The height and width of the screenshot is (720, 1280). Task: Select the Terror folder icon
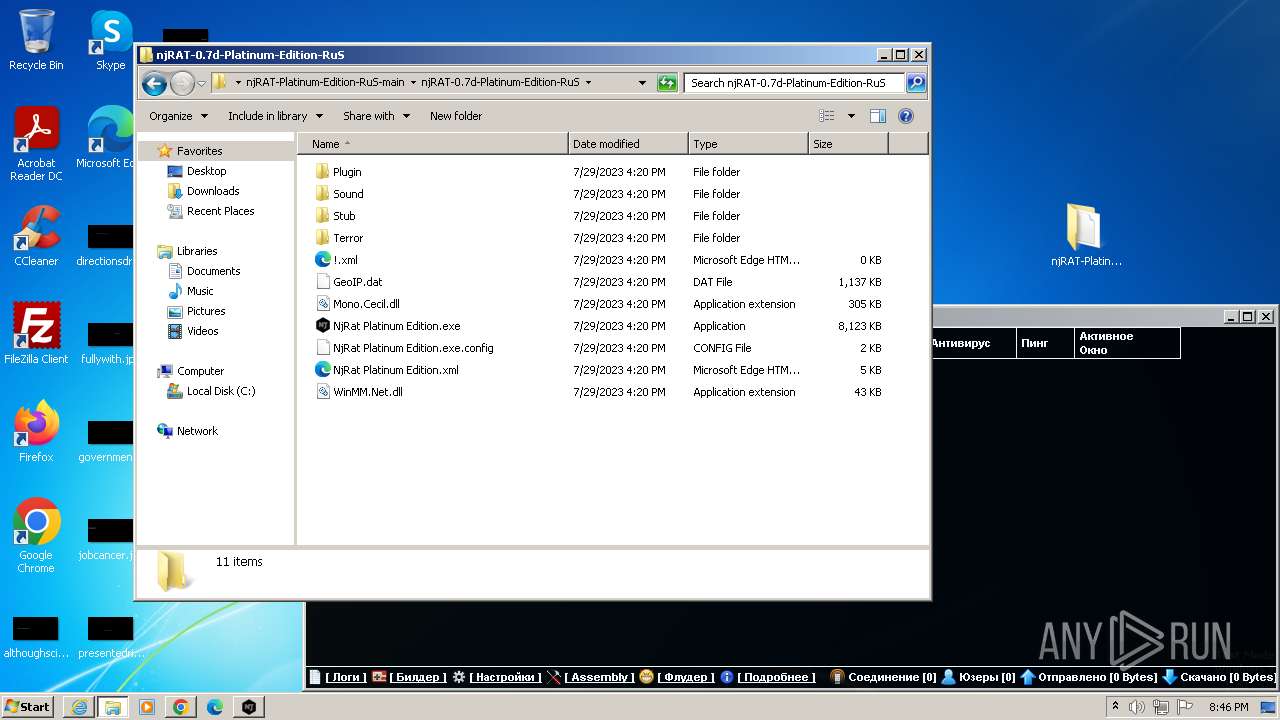[322, 238]
